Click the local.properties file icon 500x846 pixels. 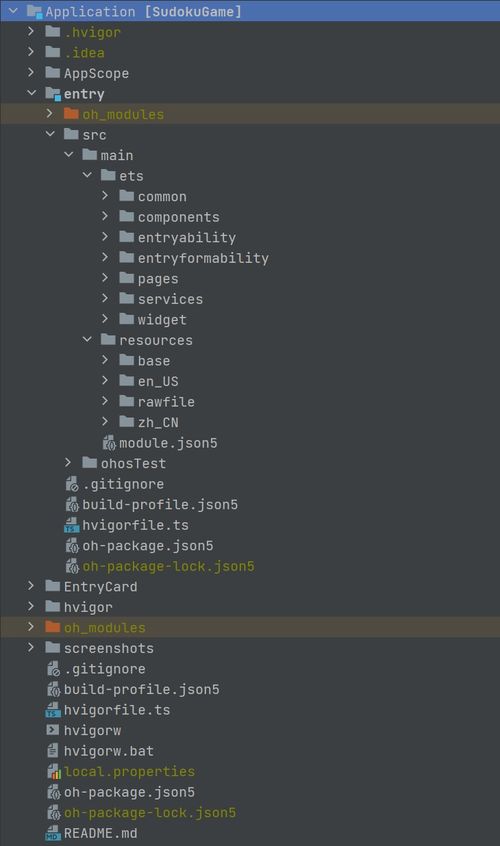click(x=53, y=772)
